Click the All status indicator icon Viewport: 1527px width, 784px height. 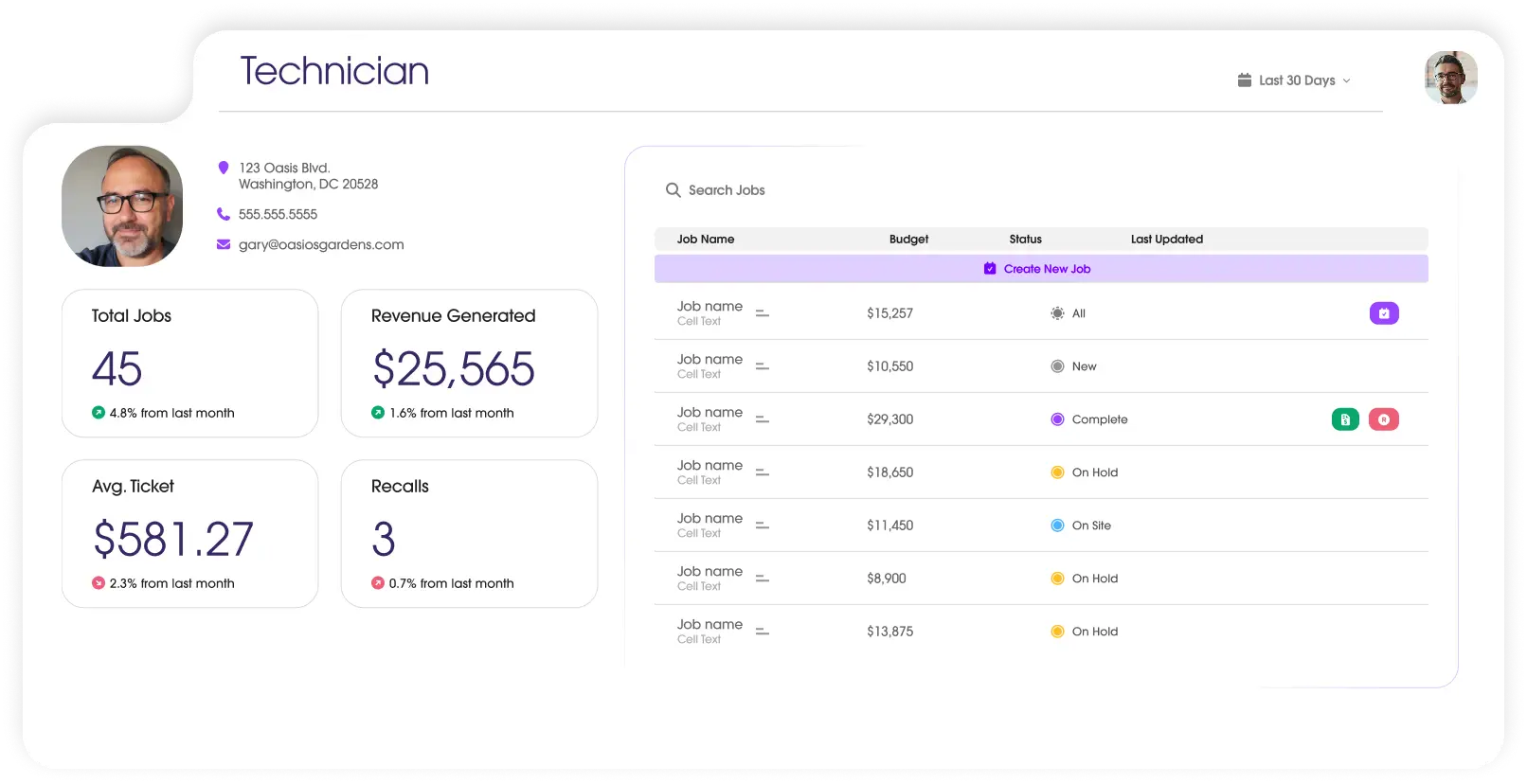point(1057,313)
